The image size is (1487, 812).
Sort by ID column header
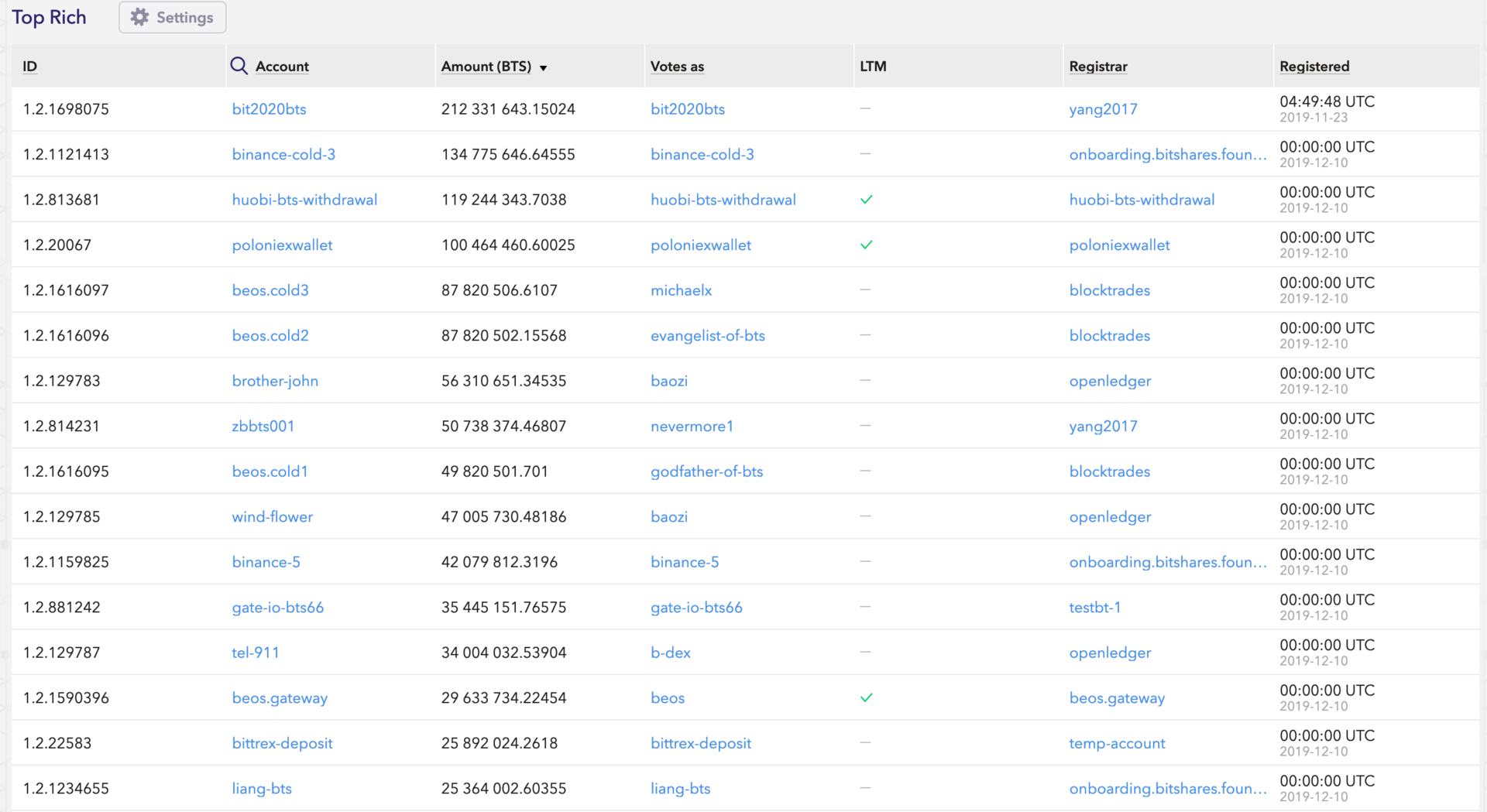[30, 67]
